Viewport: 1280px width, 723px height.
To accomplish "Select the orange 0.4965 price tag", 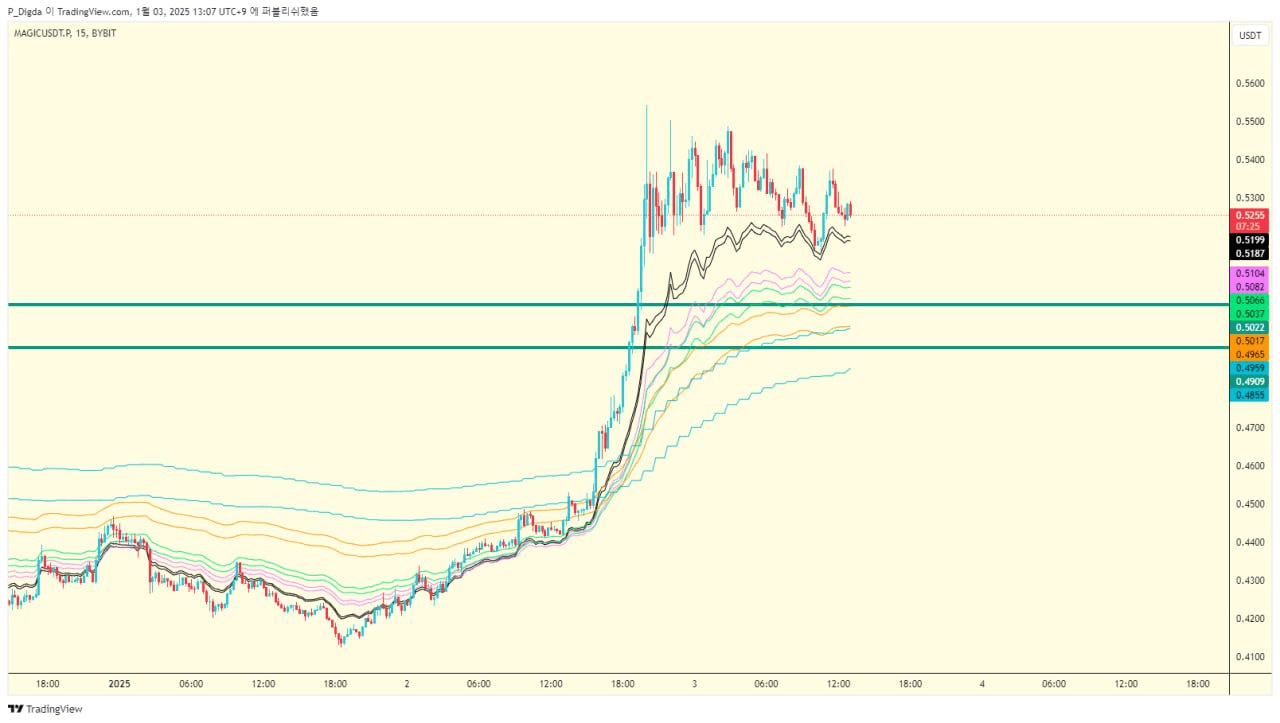I will [x=1250, y=354].
